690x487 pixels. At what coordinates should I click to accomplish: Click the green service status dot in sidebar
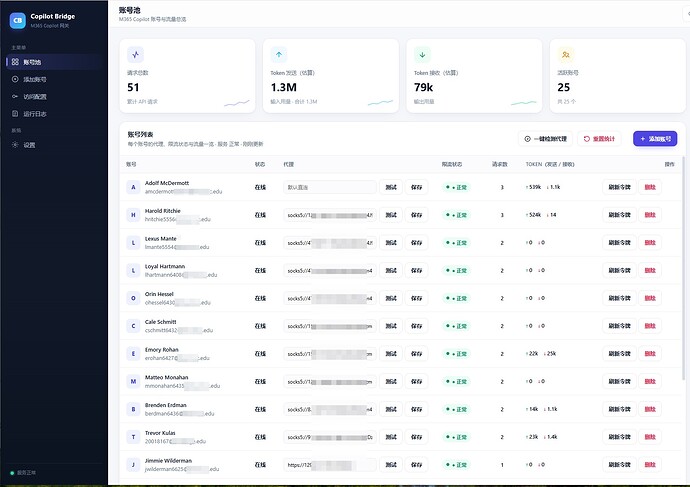(x=12, y=473)
